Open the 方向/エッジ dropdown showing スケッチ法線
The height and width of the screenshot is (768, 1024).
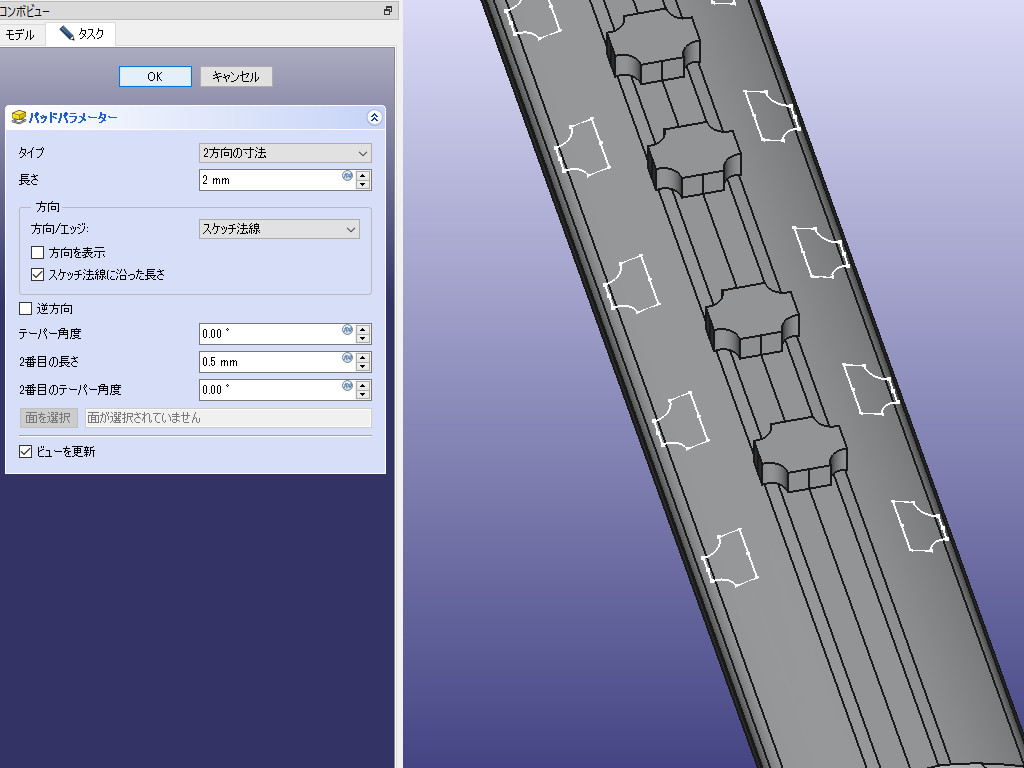(x=279, y=229)
